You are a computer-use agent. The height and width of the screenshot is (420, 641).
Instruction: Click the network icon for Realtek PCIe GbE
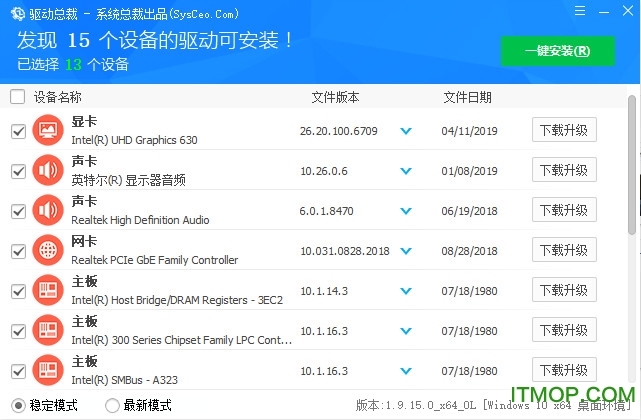pyautogui.click(x=48, y=250)
